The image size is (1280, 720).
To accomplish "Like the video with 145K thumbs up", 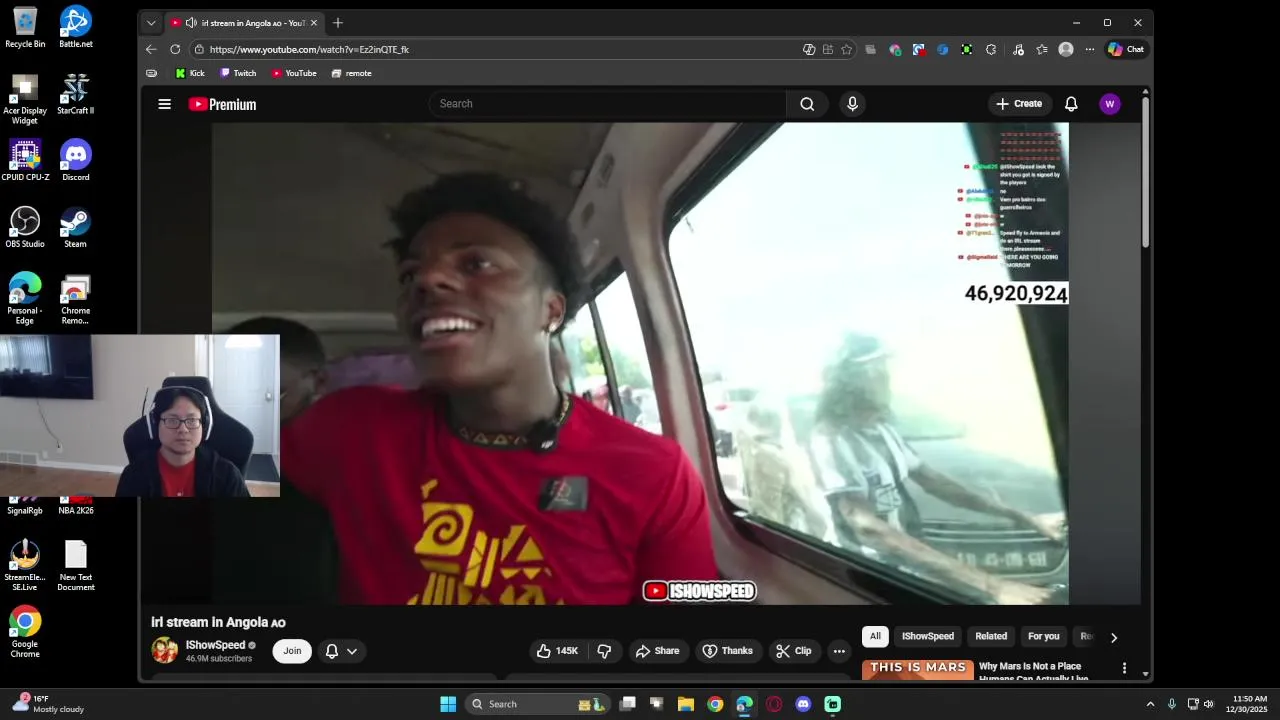I will point(557,651).
